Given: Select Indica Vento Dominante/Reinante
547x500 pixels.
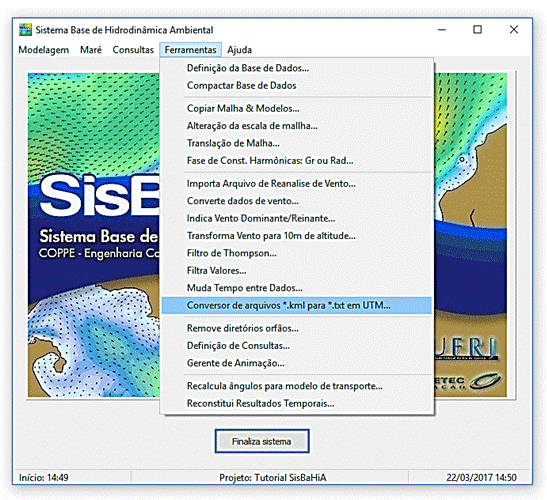Looking at the screenshot, I should coord(297,218).
